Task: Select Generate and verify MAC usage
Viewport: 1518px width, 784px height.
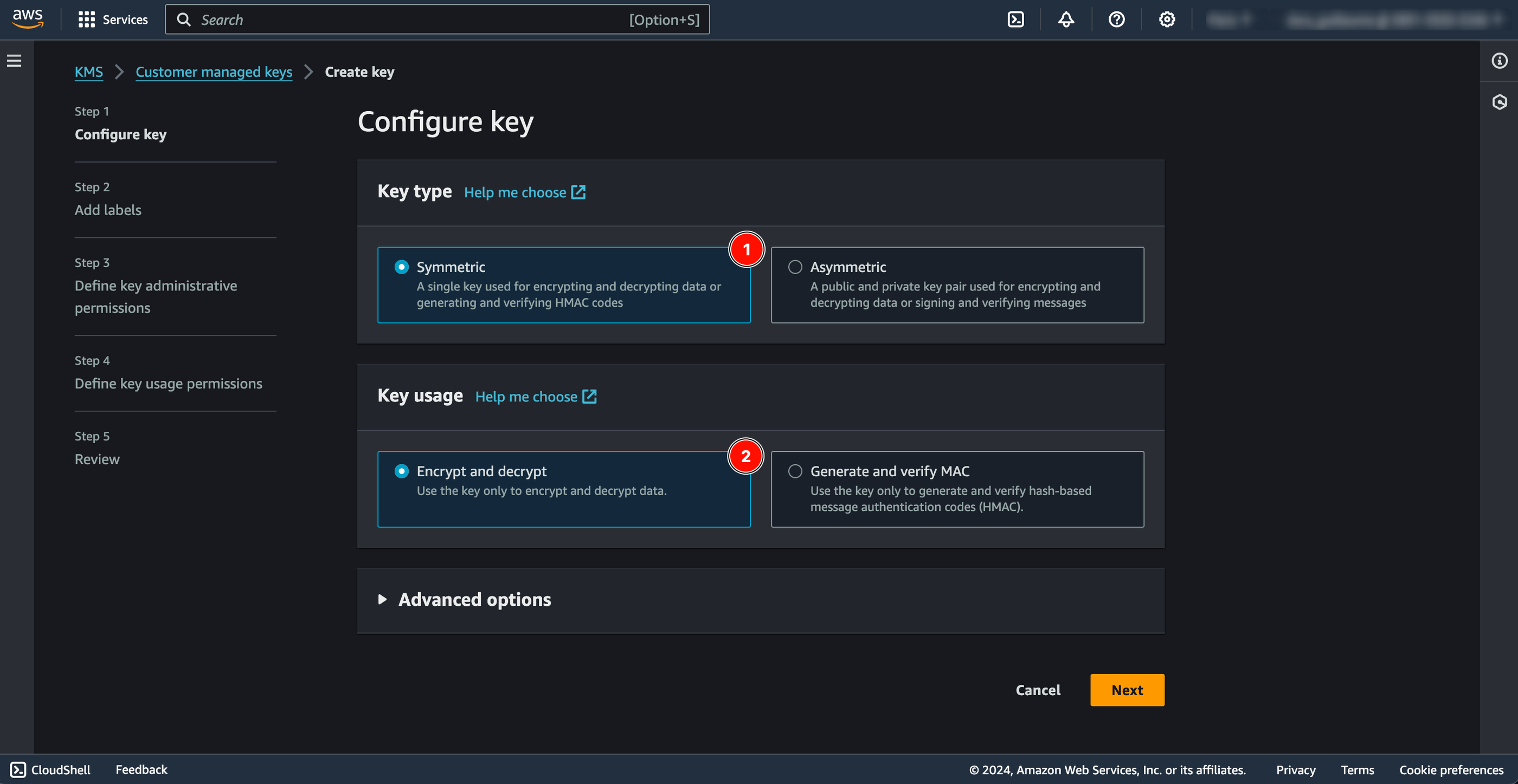Action: [x=957, y=489]
